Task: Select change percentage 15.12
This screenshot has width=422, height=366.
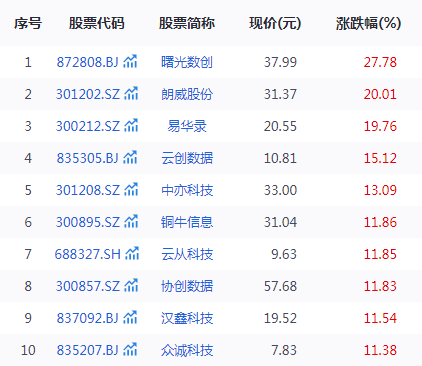Action: tap(380, 158)
